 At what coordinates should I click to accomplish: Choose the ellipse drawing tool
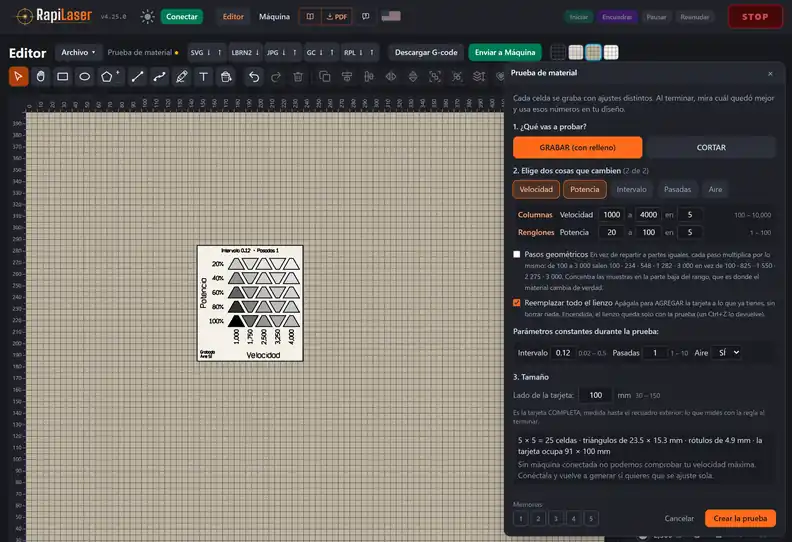point(85,77)
